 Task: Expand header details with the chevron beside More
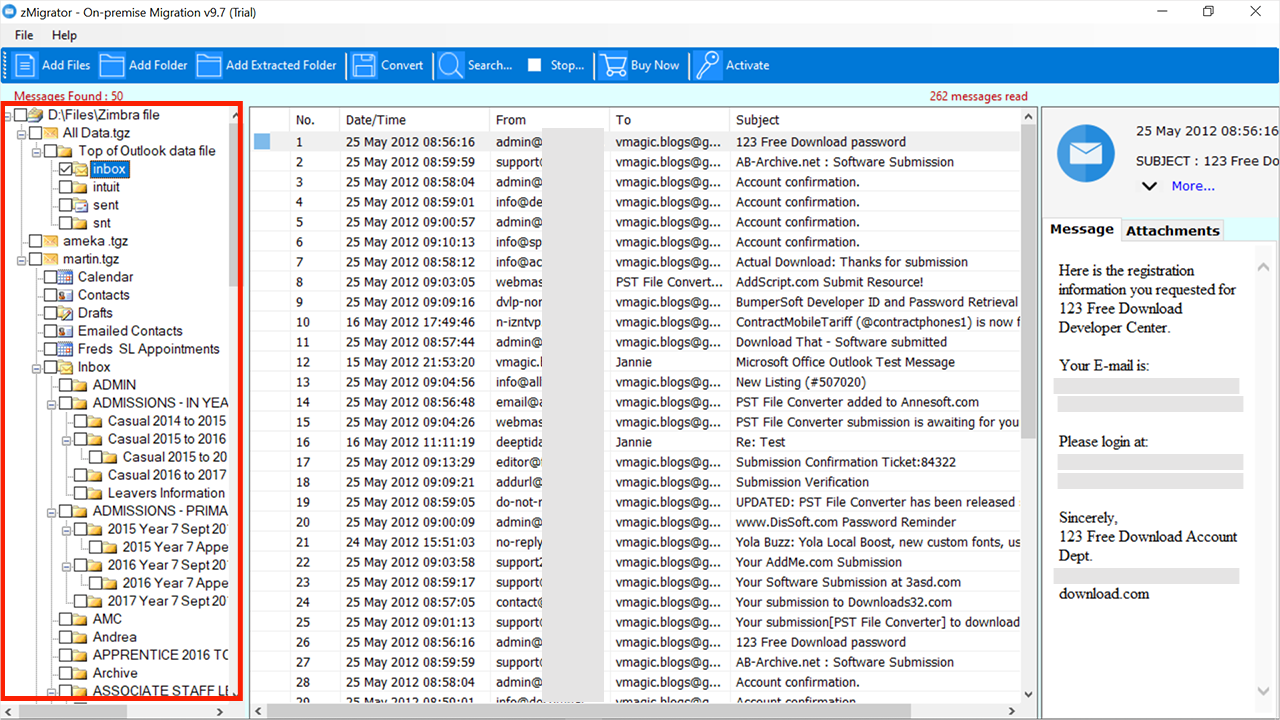pyautogui.click(x=1150, y=186)
